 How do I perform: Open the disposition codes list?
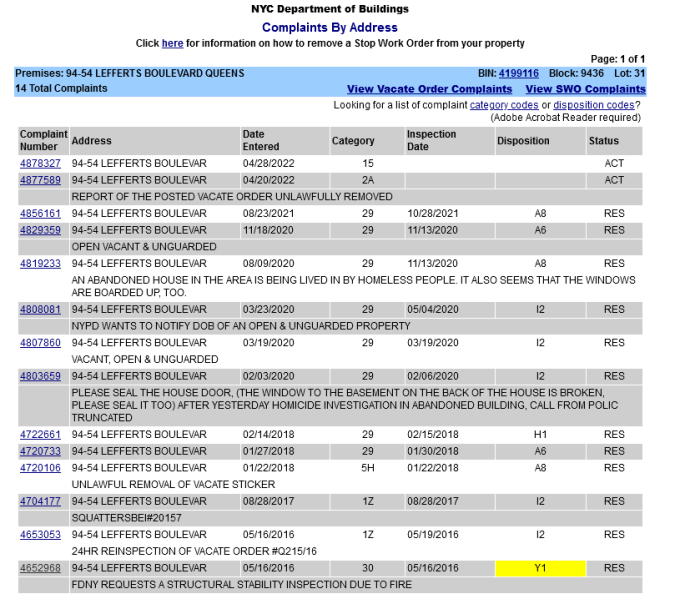pos(593,105)
